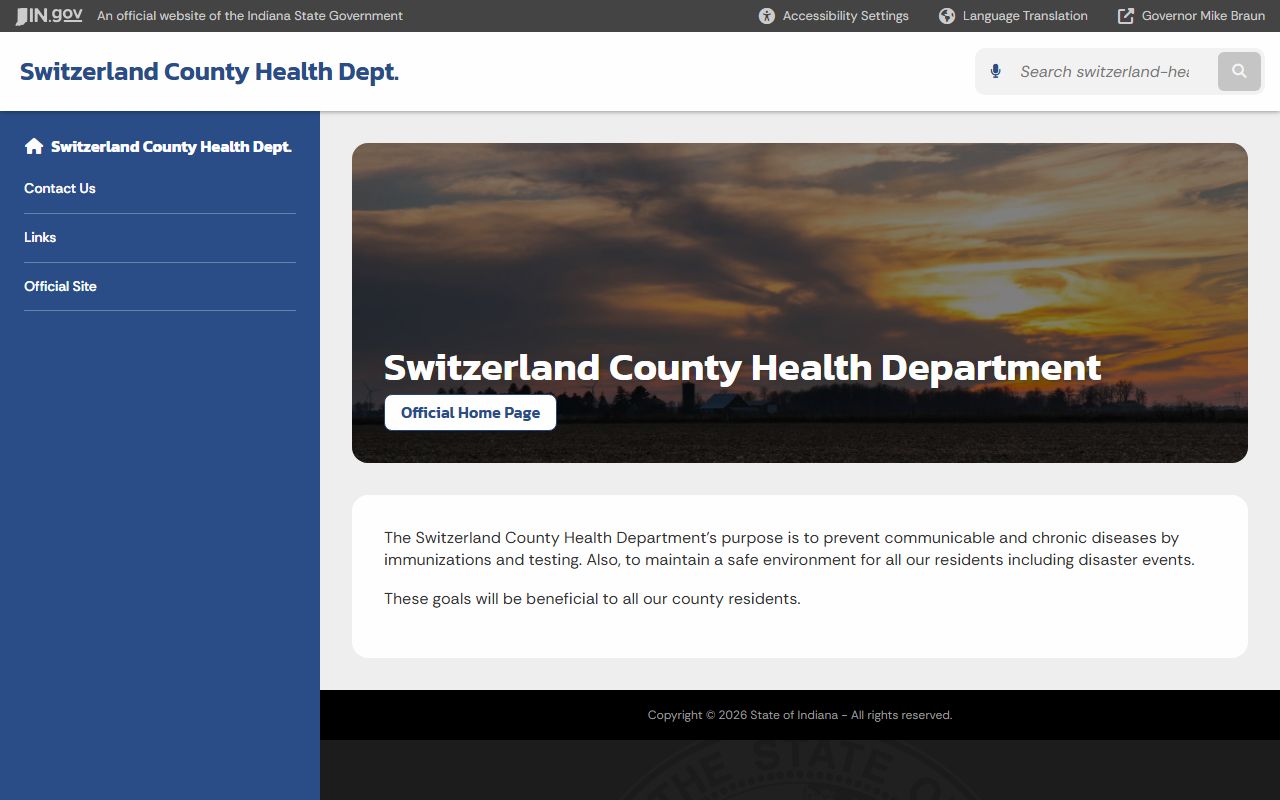This screenshot has height=800, width=1280.
Task: Click the Switzerland County Health Dept. header title
Action: pyautogui.click(x=209, y=71)
